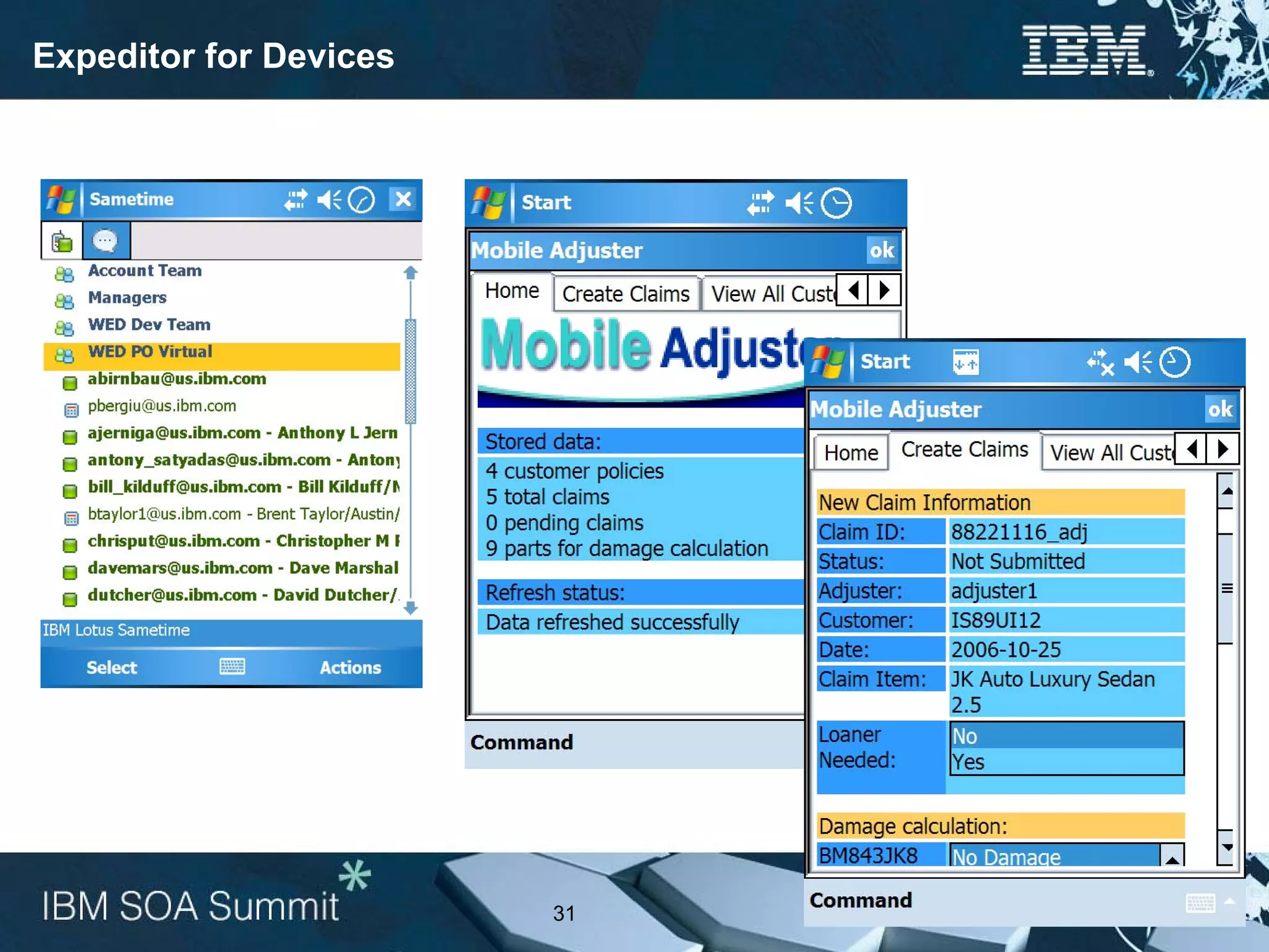Click status icon next to abirnbau@us.ibm.com

click(x=70, y=383)
